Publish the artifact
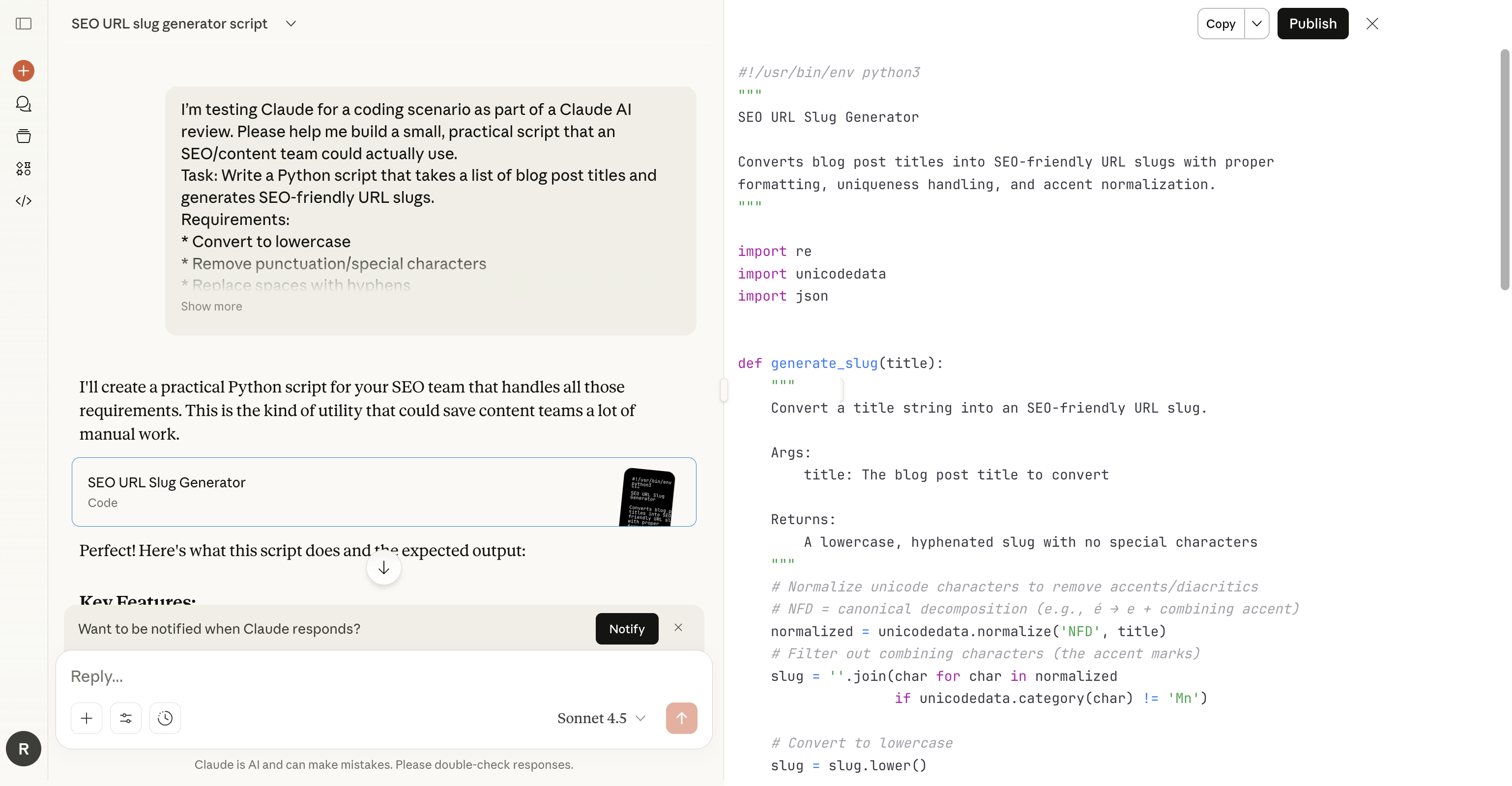Viewport: 1512px width, 786px height. [x=1312, y=24]
